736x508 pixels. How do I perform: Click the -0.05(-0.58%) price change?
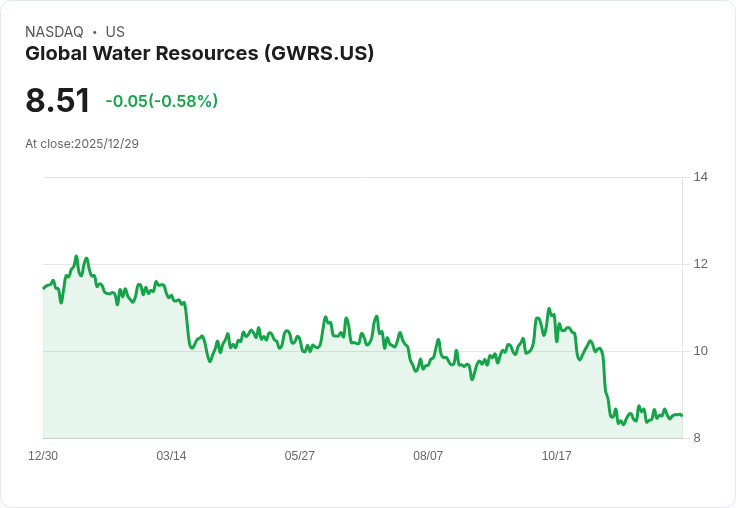161,101
